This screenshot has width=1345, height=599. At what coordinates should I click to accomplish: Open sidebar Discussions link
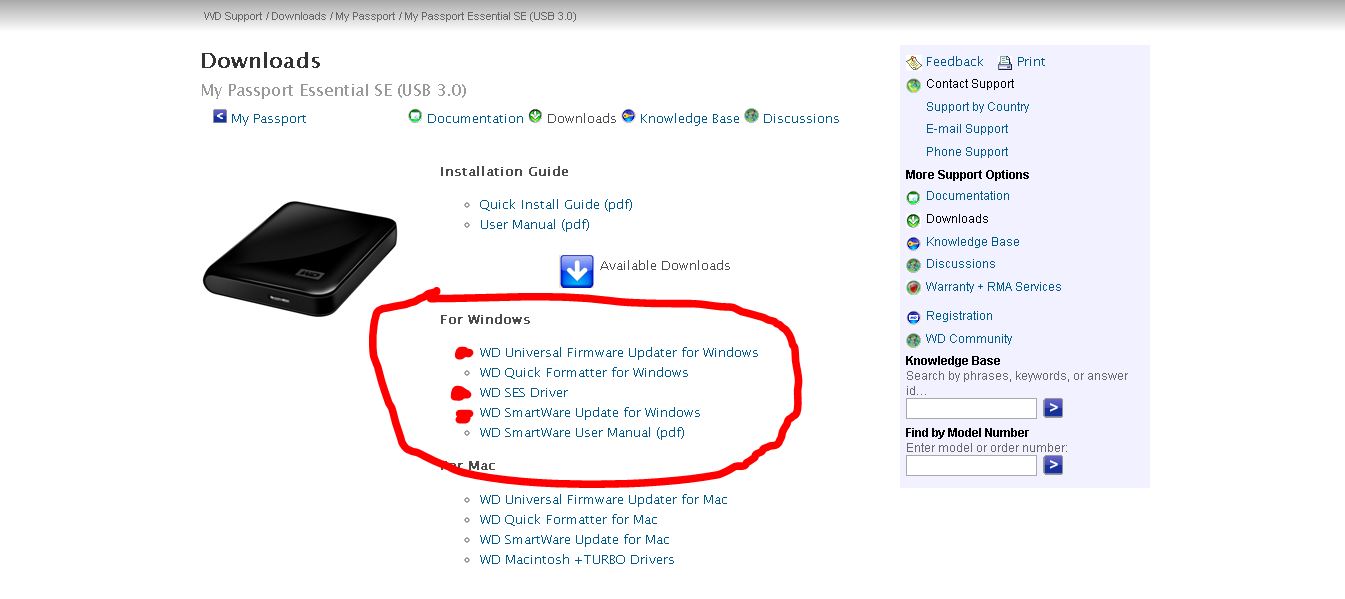tap(961, 264)
